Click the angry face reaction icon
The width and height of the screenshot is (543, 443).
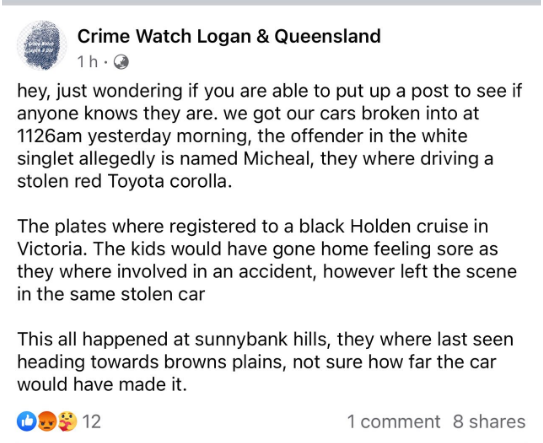pyautogui.click(x=47, y=421)
